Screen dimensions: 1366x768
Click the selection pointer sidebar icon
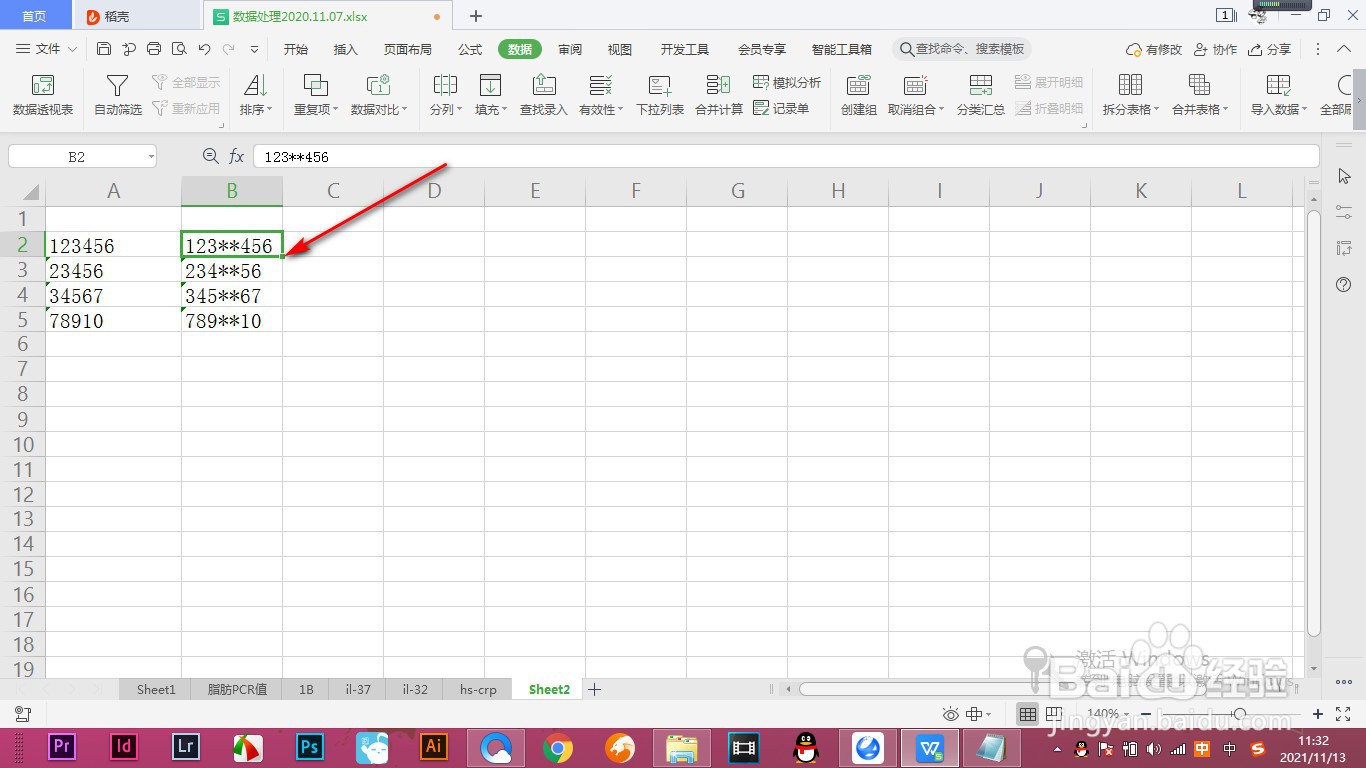[x=1344, y=176]
